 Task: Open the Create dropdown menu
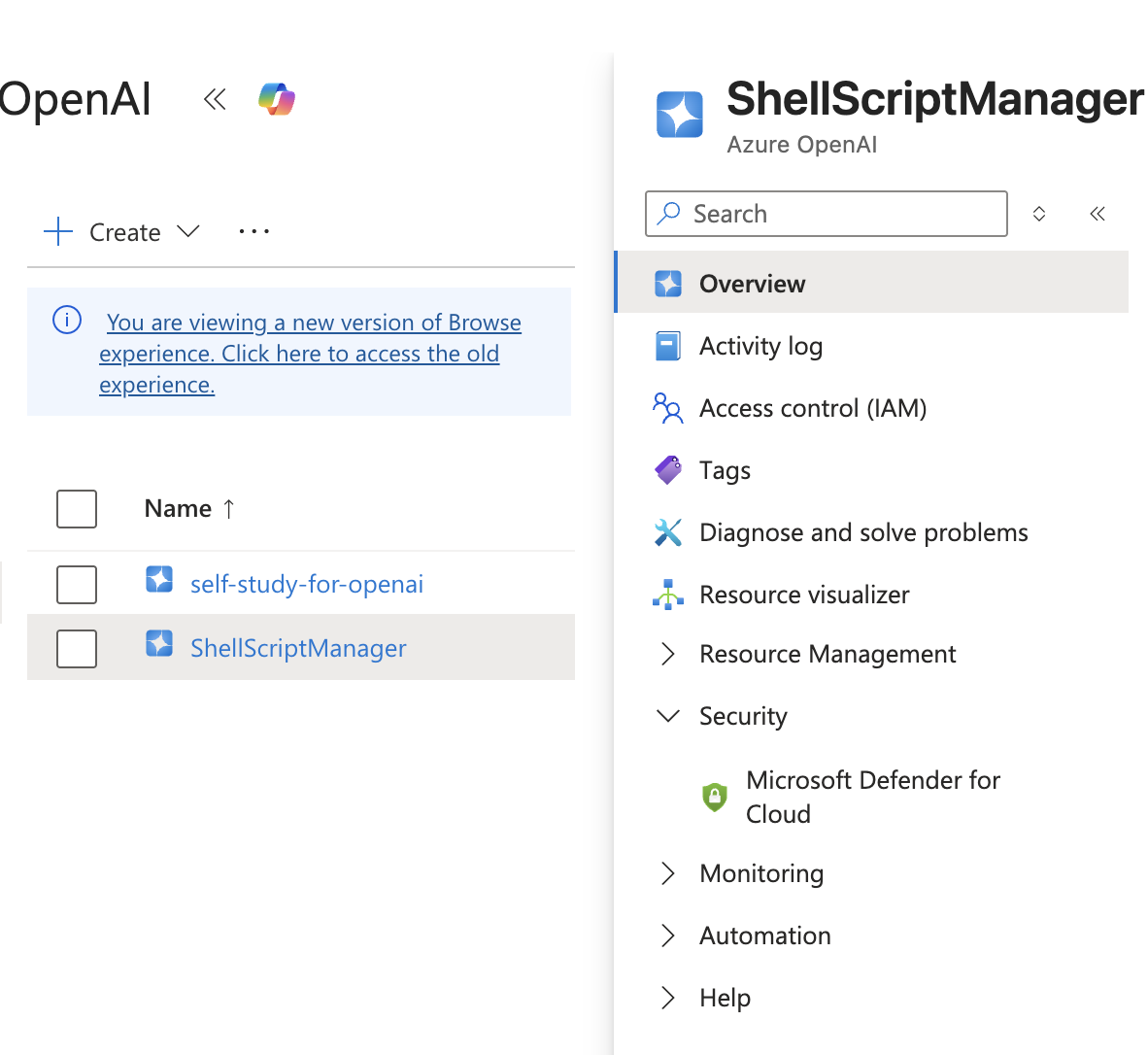[122, 232]
